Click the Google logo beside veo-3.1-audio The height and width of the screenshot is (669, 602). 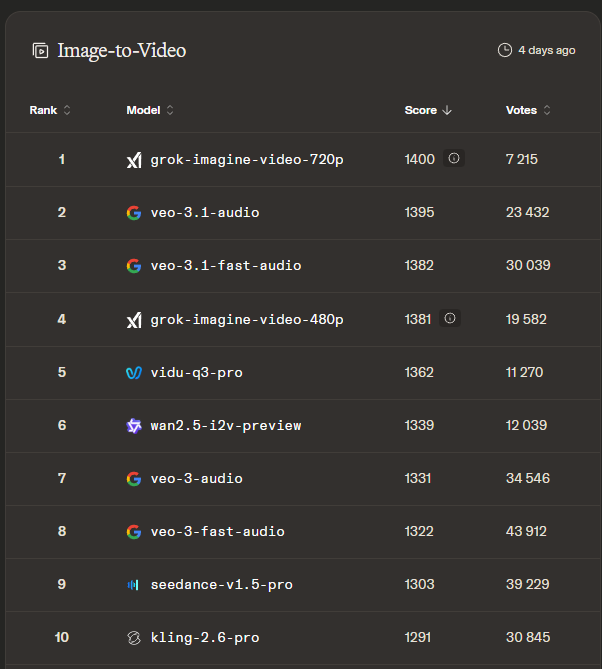[x=134, y=212]
